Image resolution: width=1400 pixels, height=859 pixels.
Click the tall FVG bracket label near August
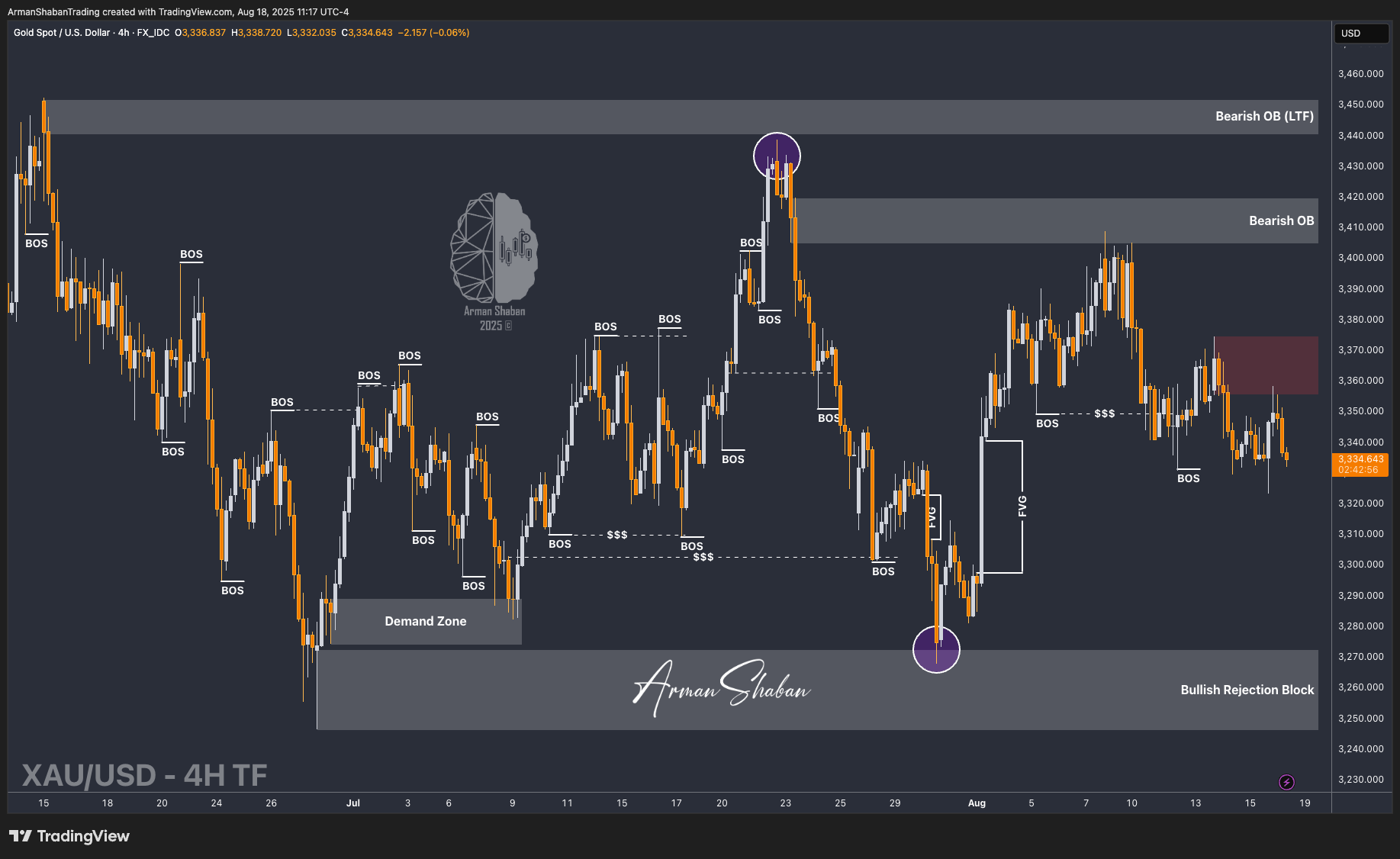point(1022,506)
